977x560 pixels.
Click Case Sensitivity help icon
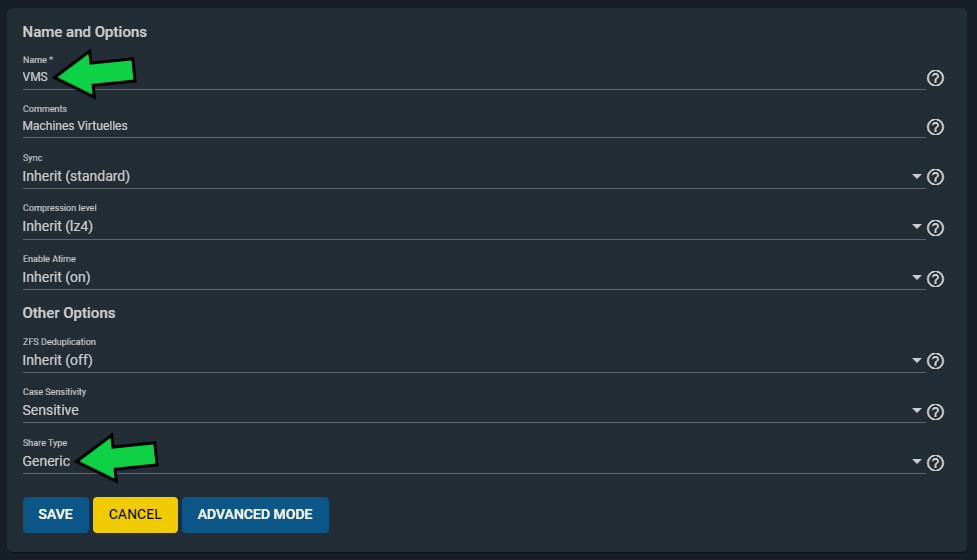pyautogui.click(x=935, y=412)
